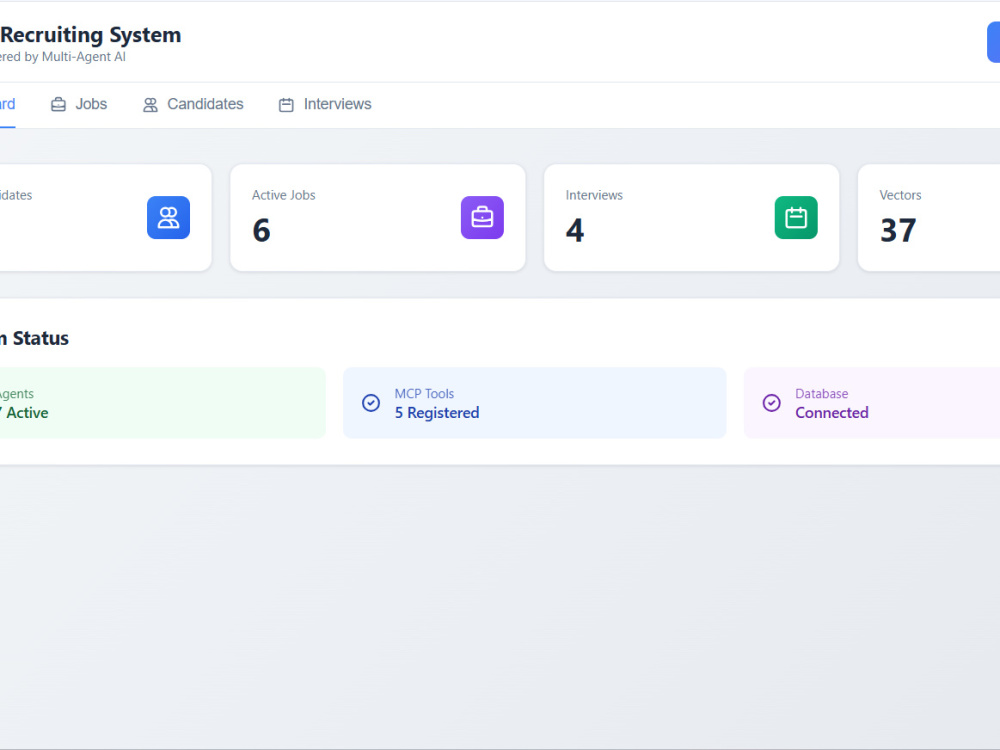Click the briefcase icon beside Jobs
The height and width of the screenshot is (750, 1000).
pyautogui.click(x=58, y=105)
